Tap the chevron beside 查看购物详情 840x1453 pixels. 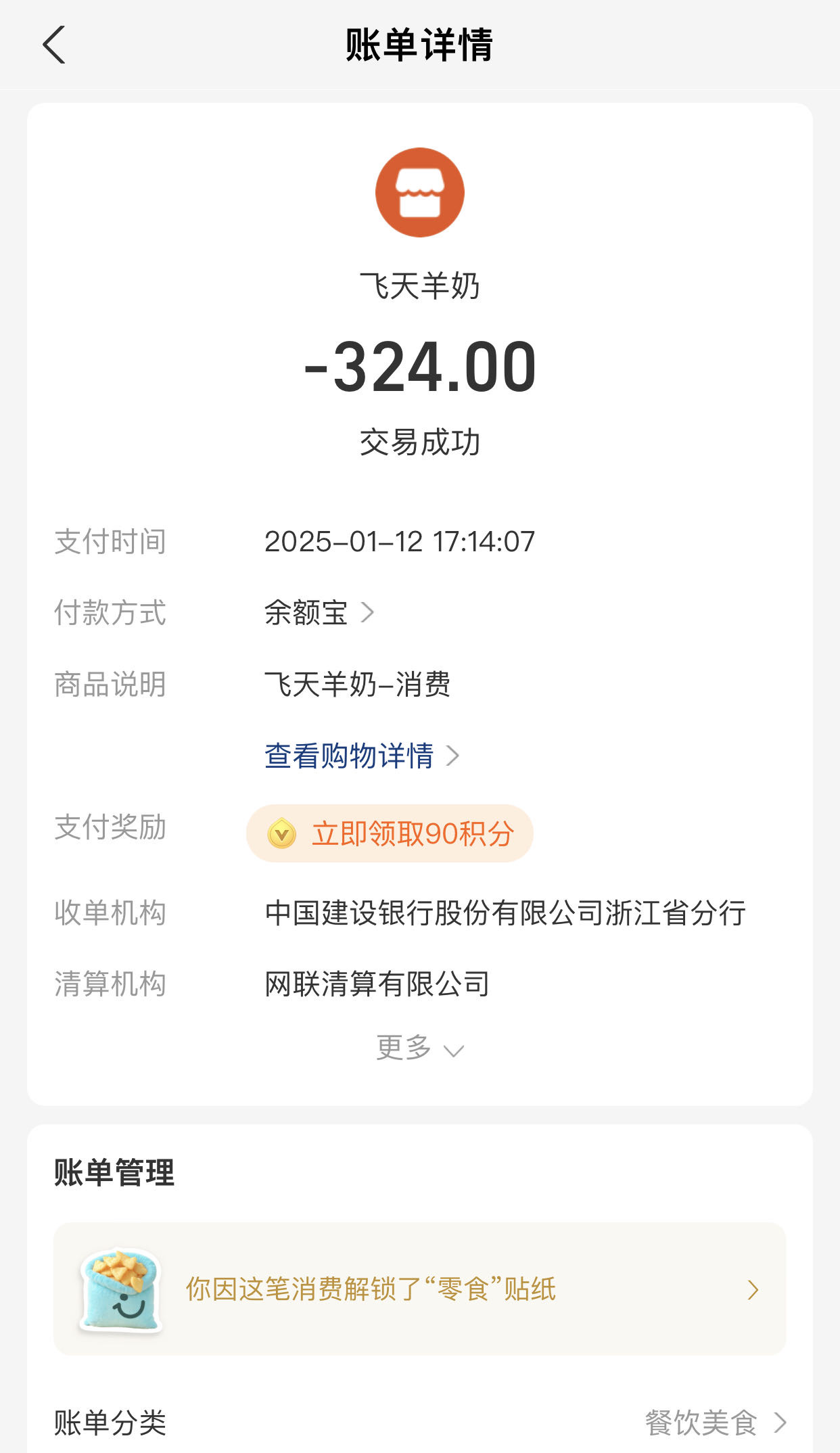tap(453, 756)
